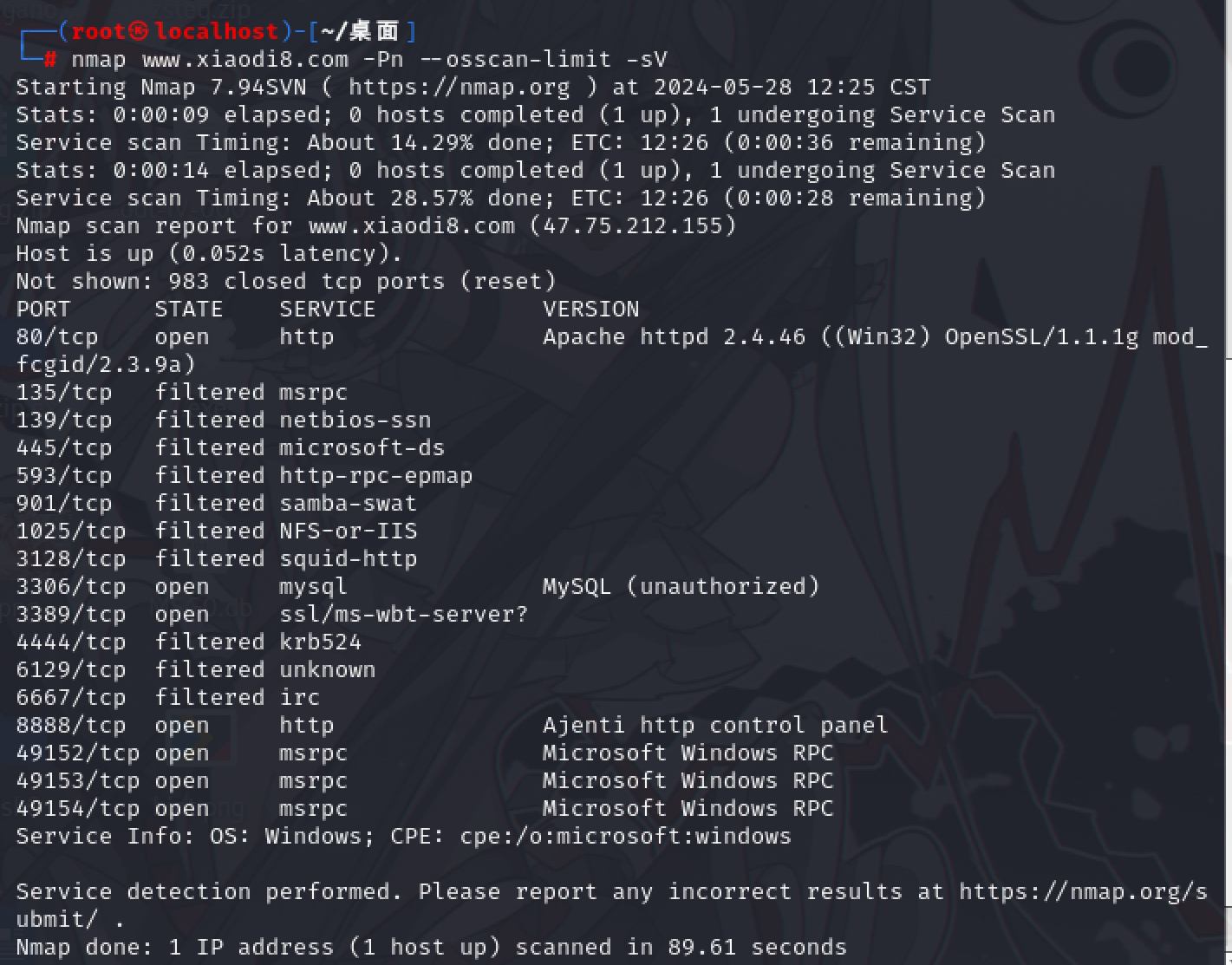
Task: Click the red hash prompt symbol
Action: [50, 59]
